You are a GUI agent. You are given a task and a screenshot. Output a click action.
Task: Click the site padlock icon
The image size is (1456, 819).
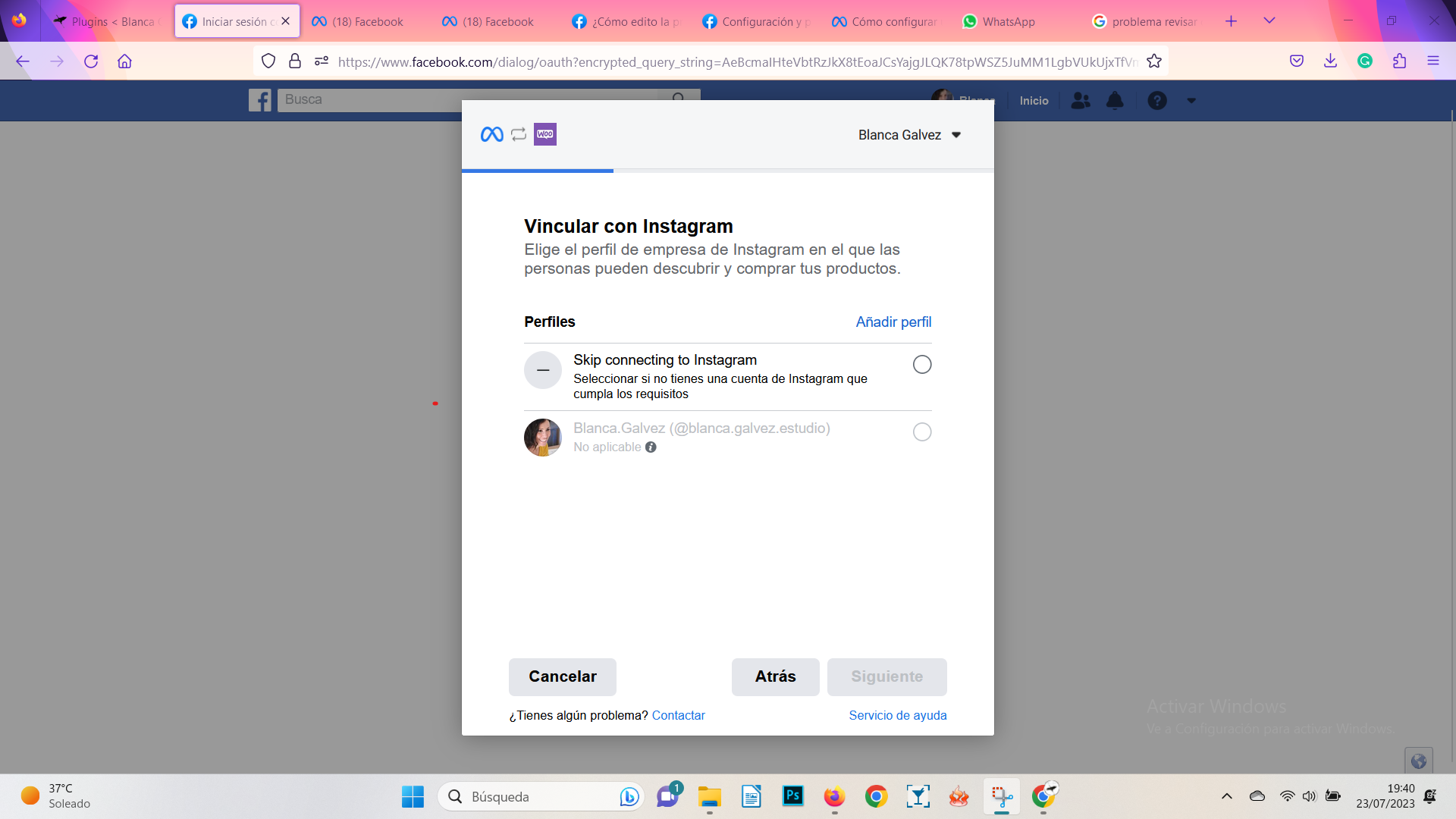point(295,61)
